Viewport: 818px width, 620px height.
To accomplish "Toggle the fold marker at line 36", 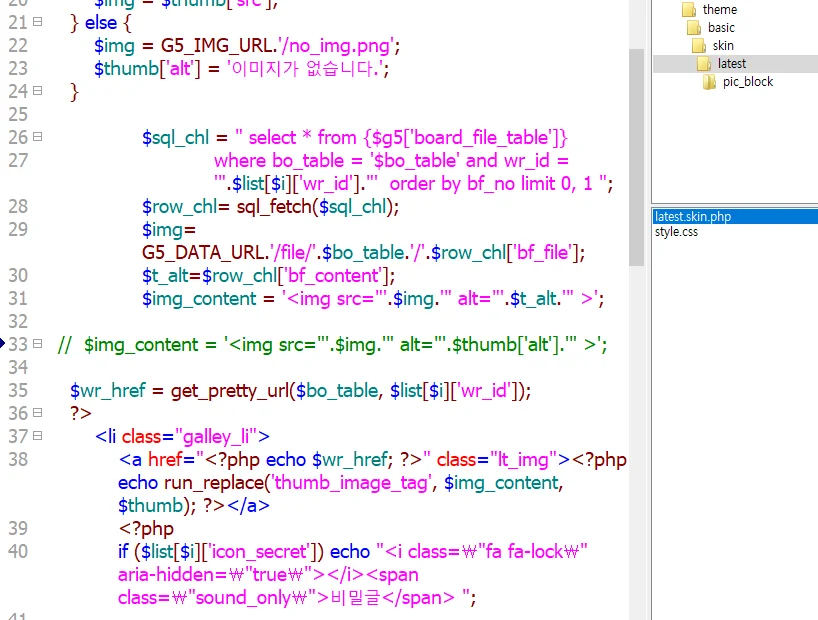I will point(37,413).
